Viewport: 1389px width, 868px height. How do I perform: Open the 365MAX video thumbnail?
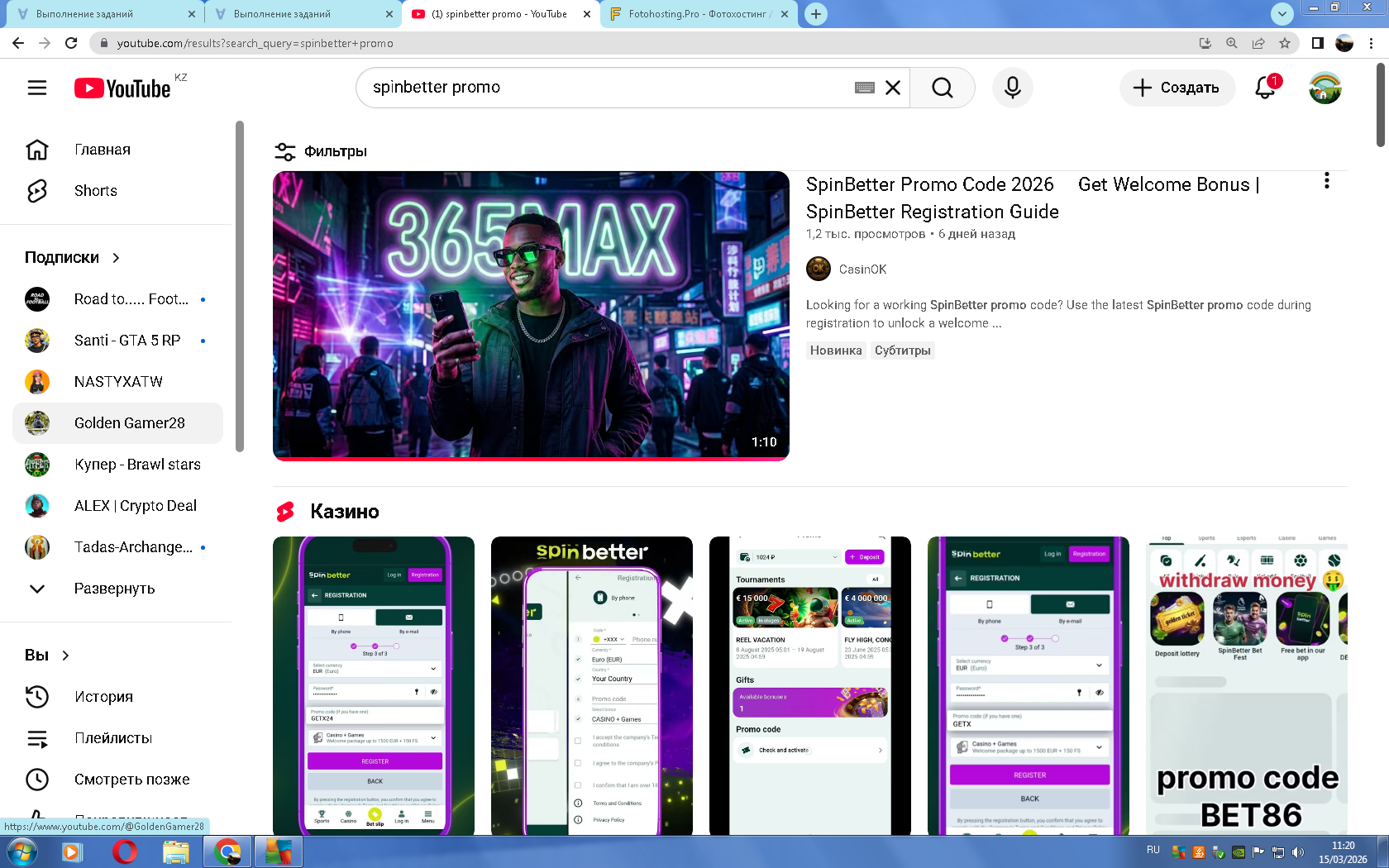[531, 315]
